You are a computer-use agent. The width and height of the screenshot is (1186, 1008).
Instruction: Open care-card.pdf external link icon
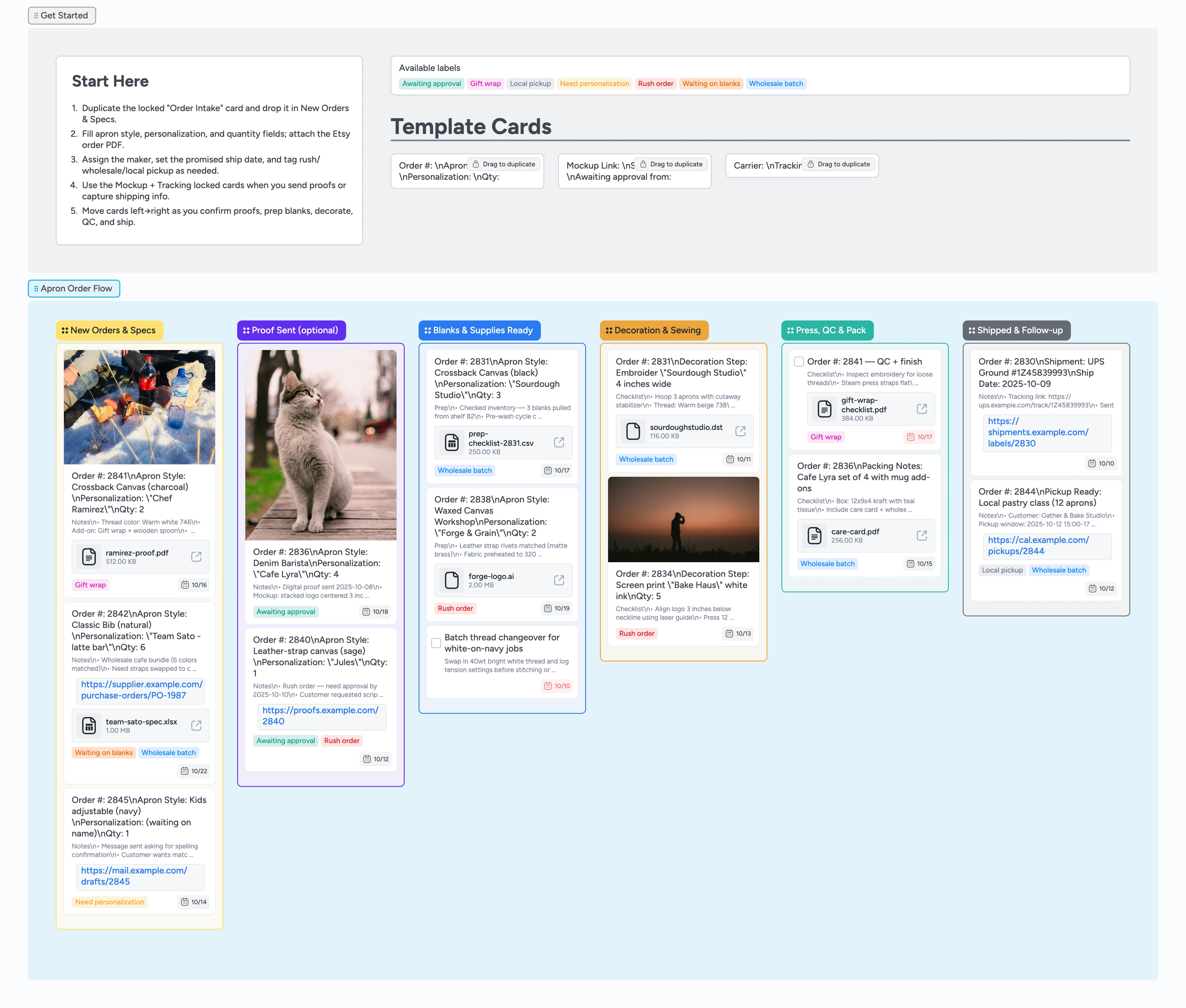[921, 535]
